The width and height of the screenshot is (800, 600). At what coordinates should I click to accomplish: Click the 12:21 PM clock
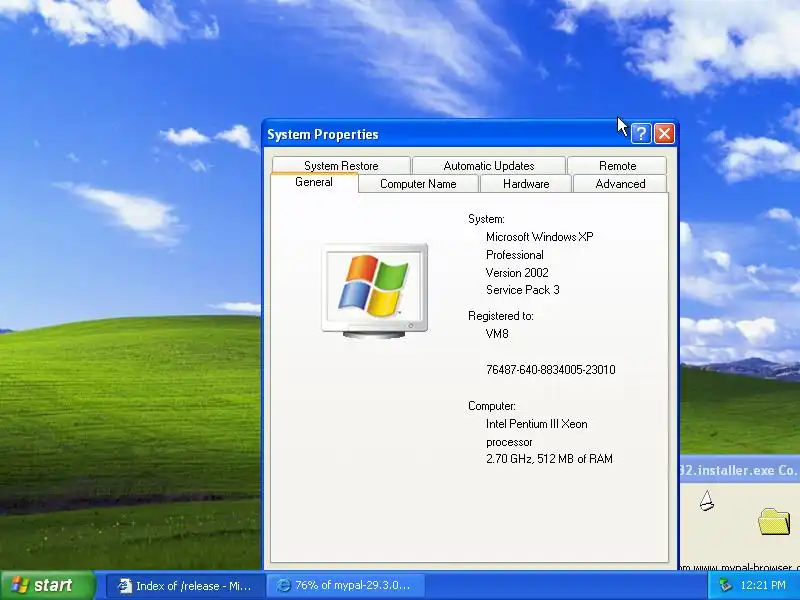tap(763, 585)
